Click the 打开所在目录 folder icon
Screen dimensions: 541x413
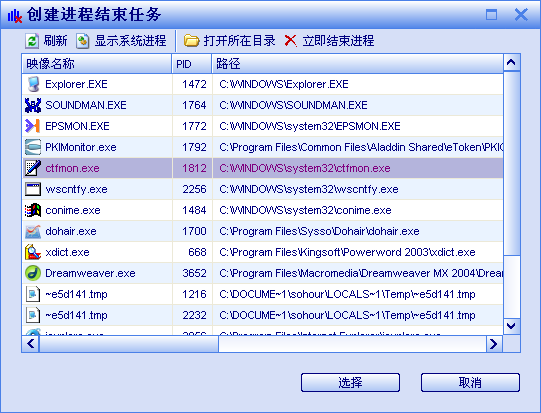pyautogui.click(x=191, y=41)
